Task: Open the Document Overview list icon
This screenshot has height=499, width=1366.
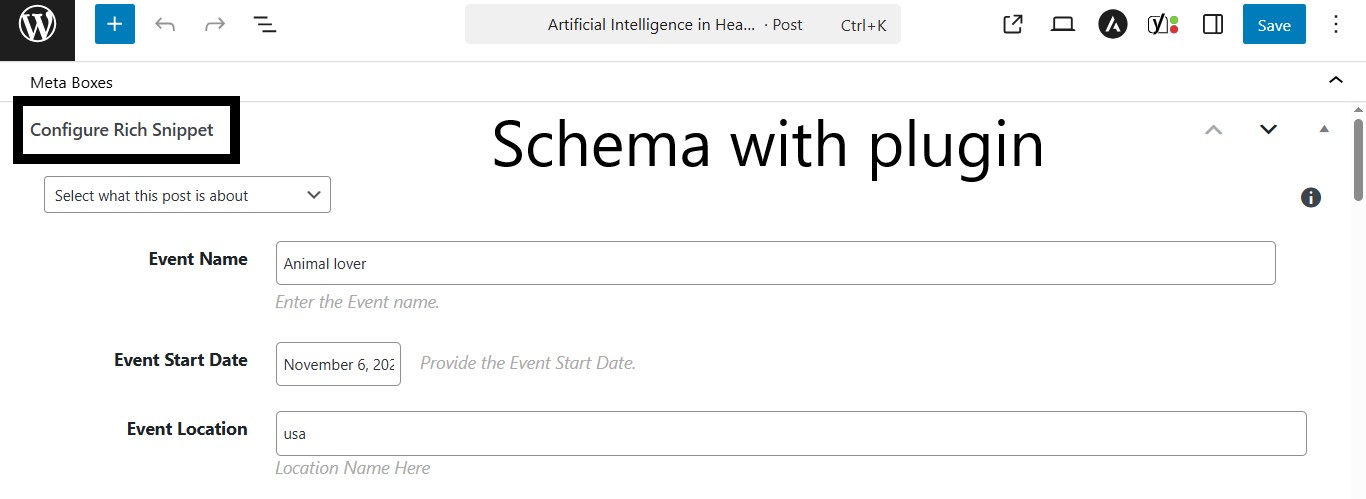Action: [x=264, y=25]
